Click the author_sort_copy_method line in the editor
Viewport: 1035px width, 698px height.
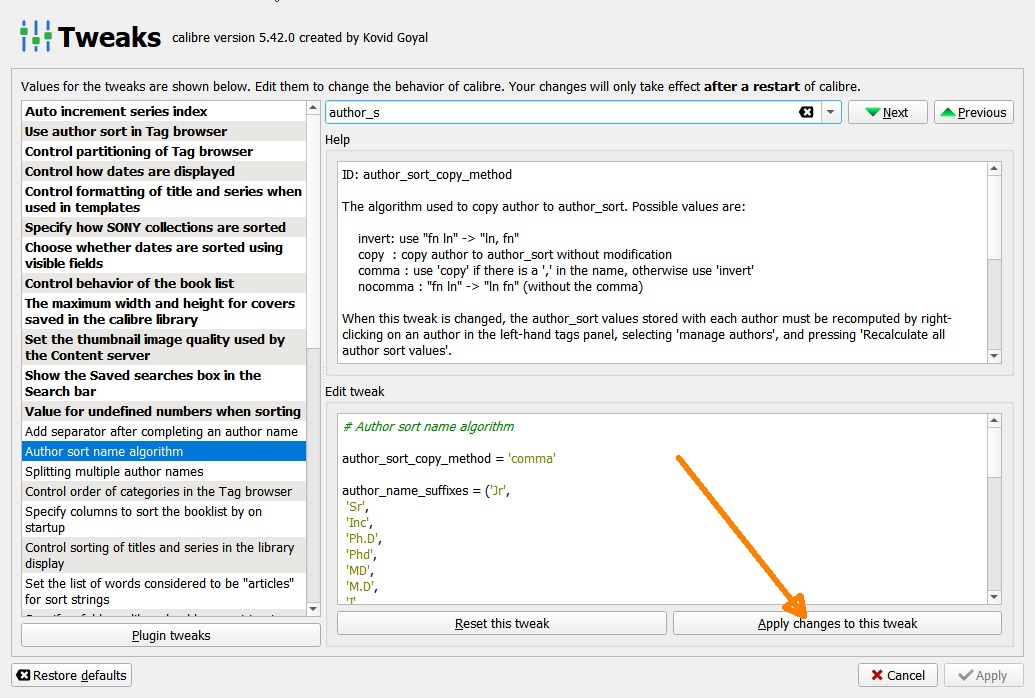tap(449, 458)
